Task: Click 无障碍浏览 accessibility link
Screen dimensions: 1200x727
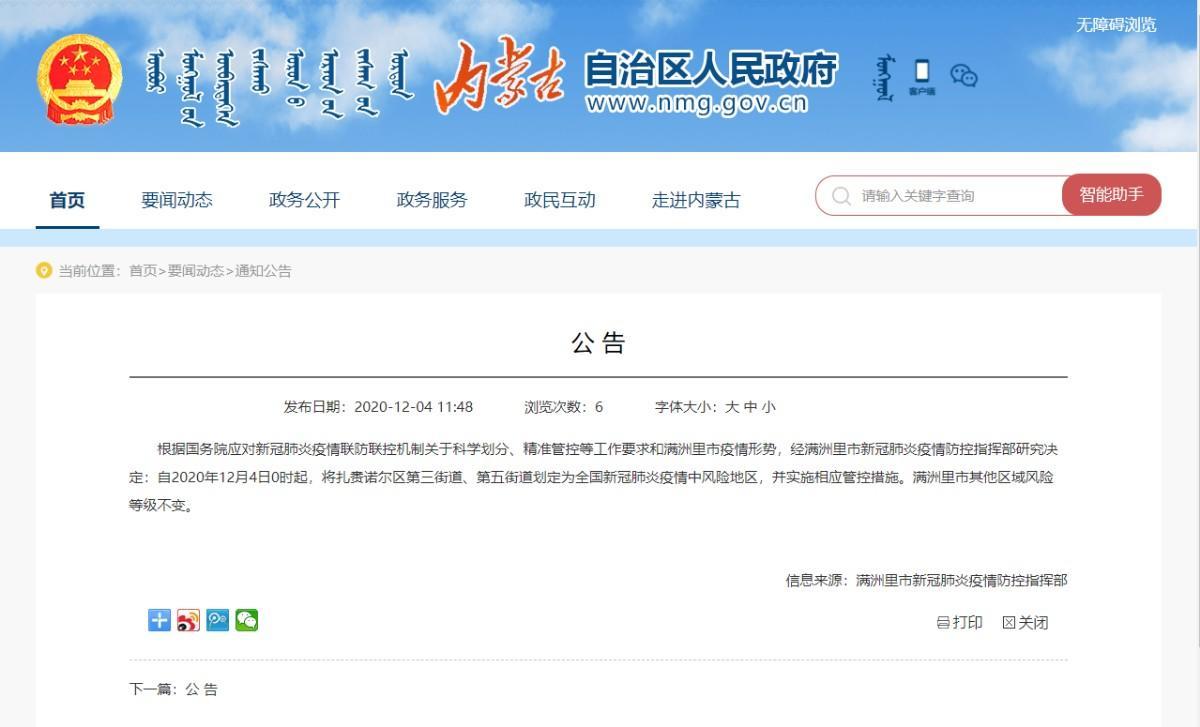Action: (x=1116, y=25)
